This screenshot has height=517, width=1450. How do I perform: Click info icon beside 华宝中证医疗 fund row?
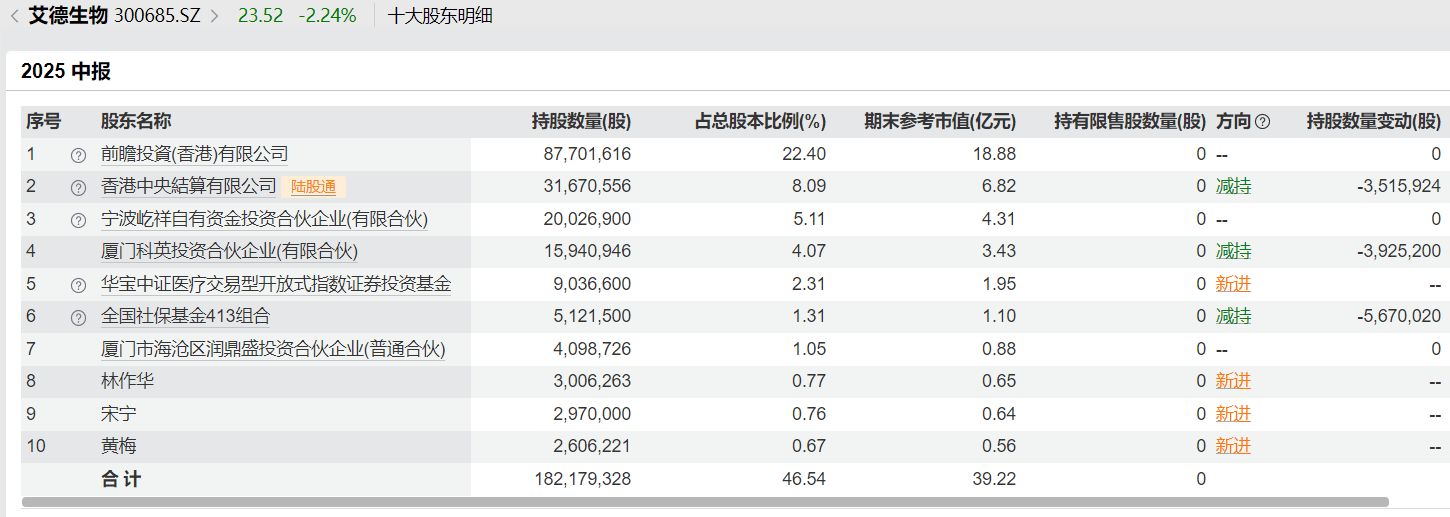point(78,285)
